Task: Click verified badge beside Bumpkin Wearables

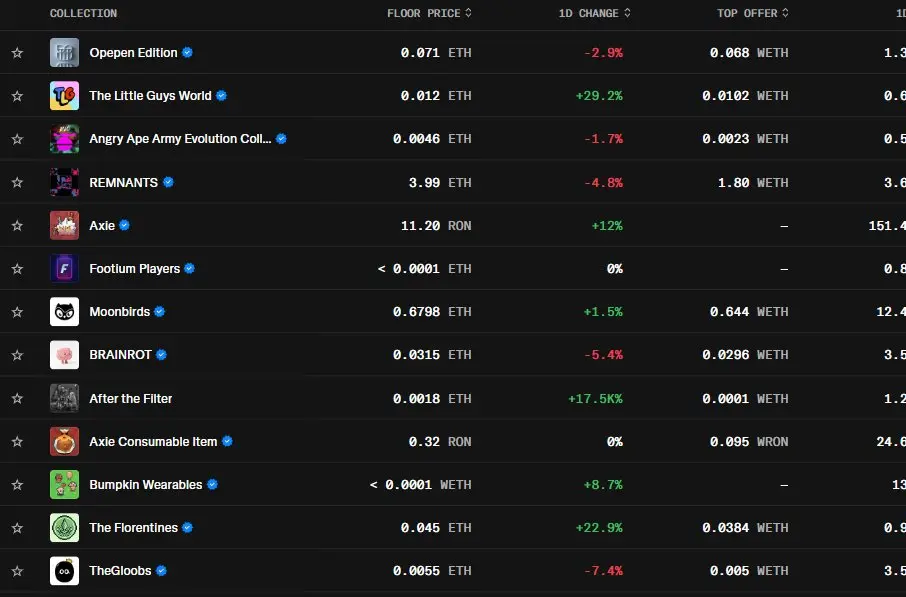Action: tap(212, 484)
